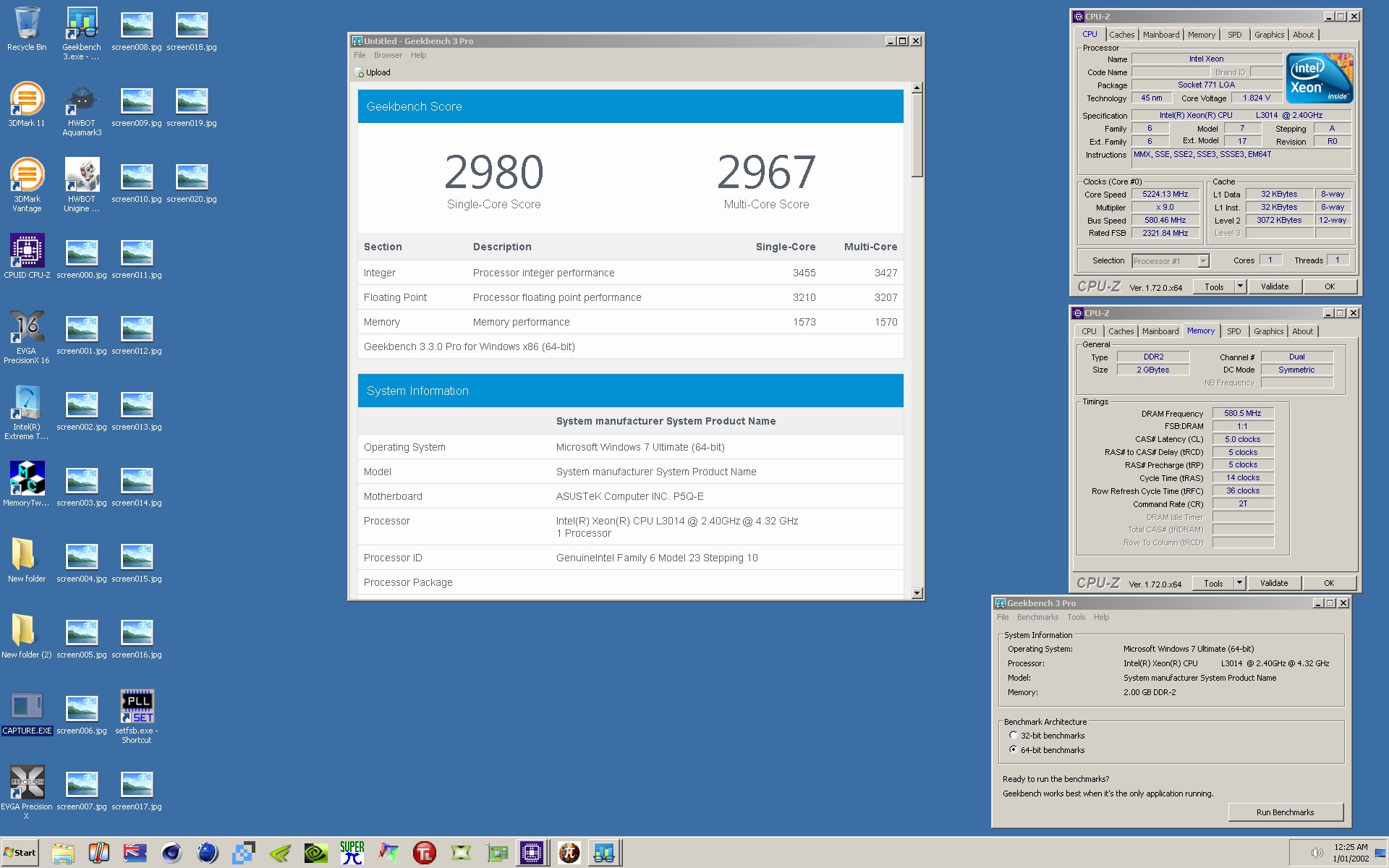Select screen017.jpg thumbnail on desktop
This screenshot has width=1389, height=868.
(x=137, y=789)
